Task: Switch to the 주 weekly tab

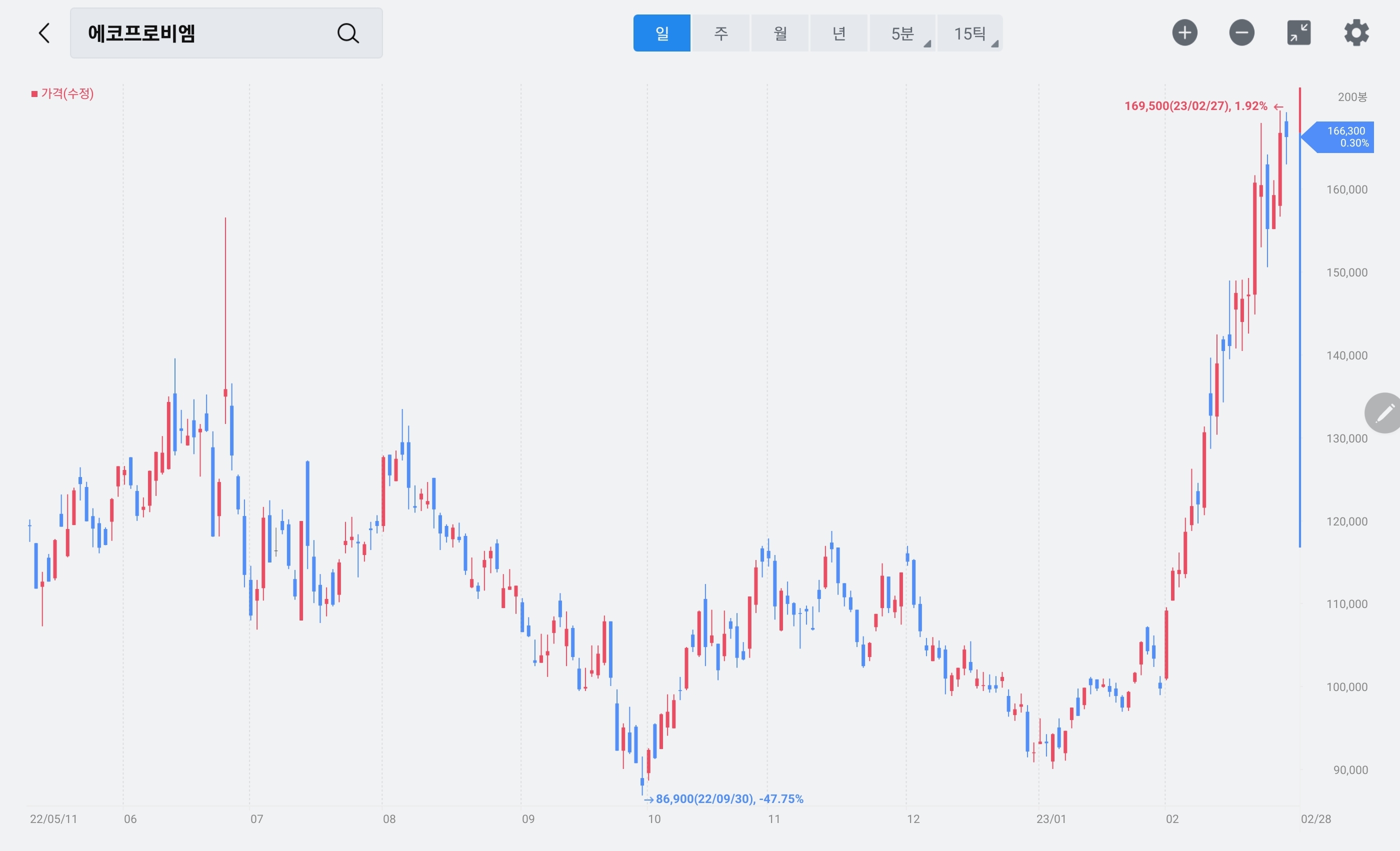Action: coord(720,33)
